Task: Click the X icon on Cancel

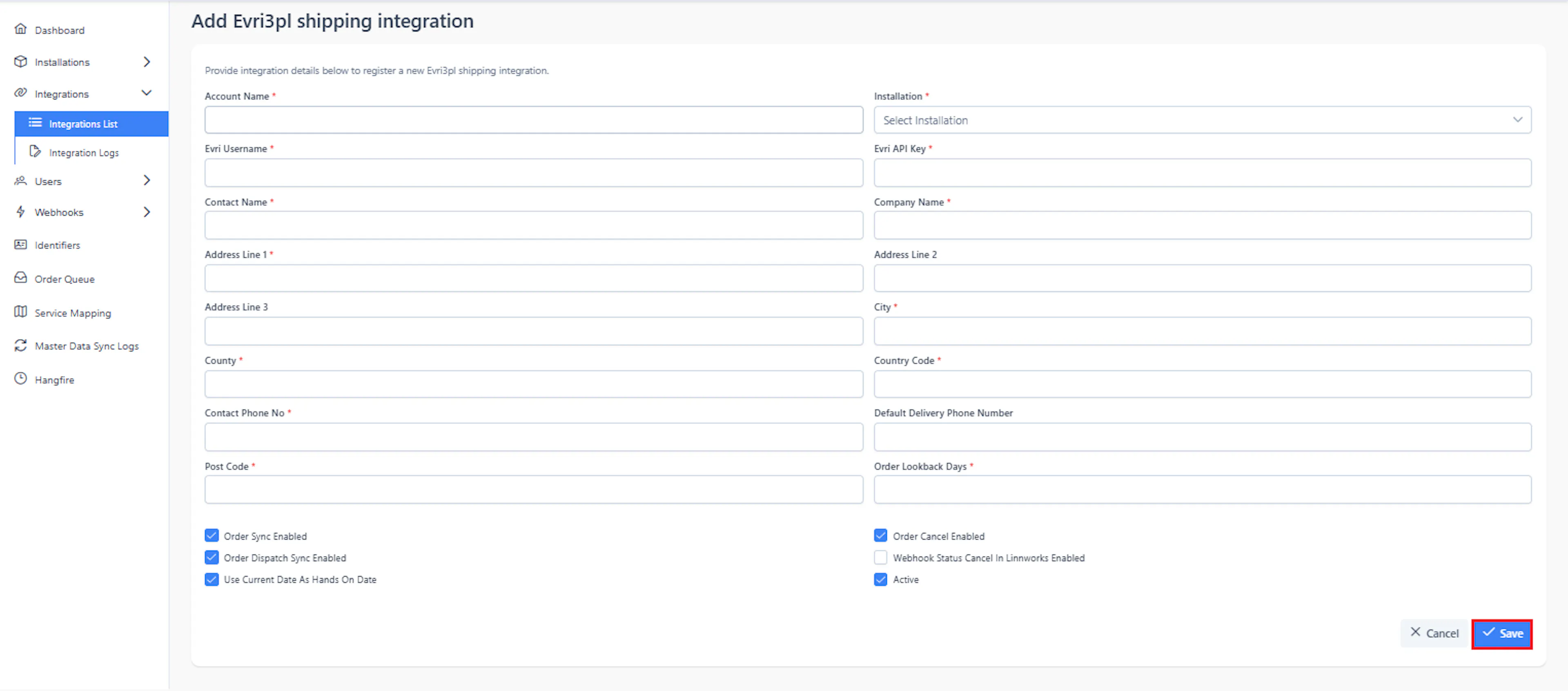Action: (1416, 633)
